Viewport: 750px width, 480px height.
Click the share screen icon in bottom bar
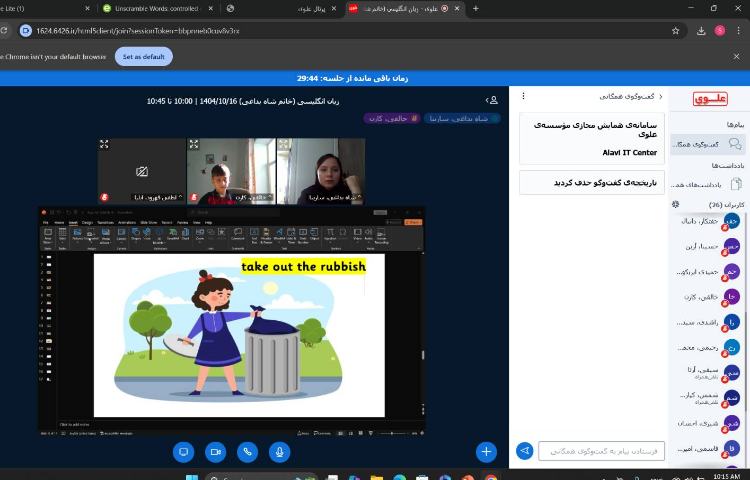pos(183,452)
